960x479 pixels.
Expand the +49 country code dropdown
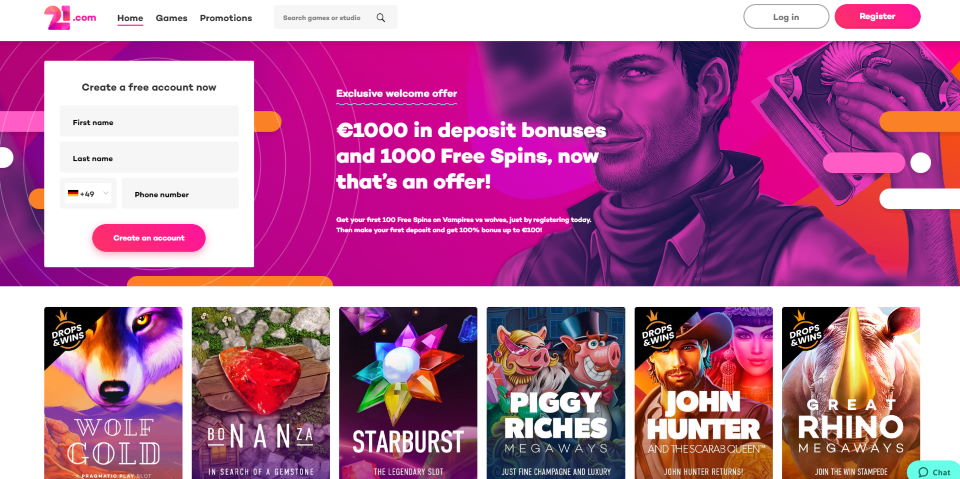[x=88, y=194]
